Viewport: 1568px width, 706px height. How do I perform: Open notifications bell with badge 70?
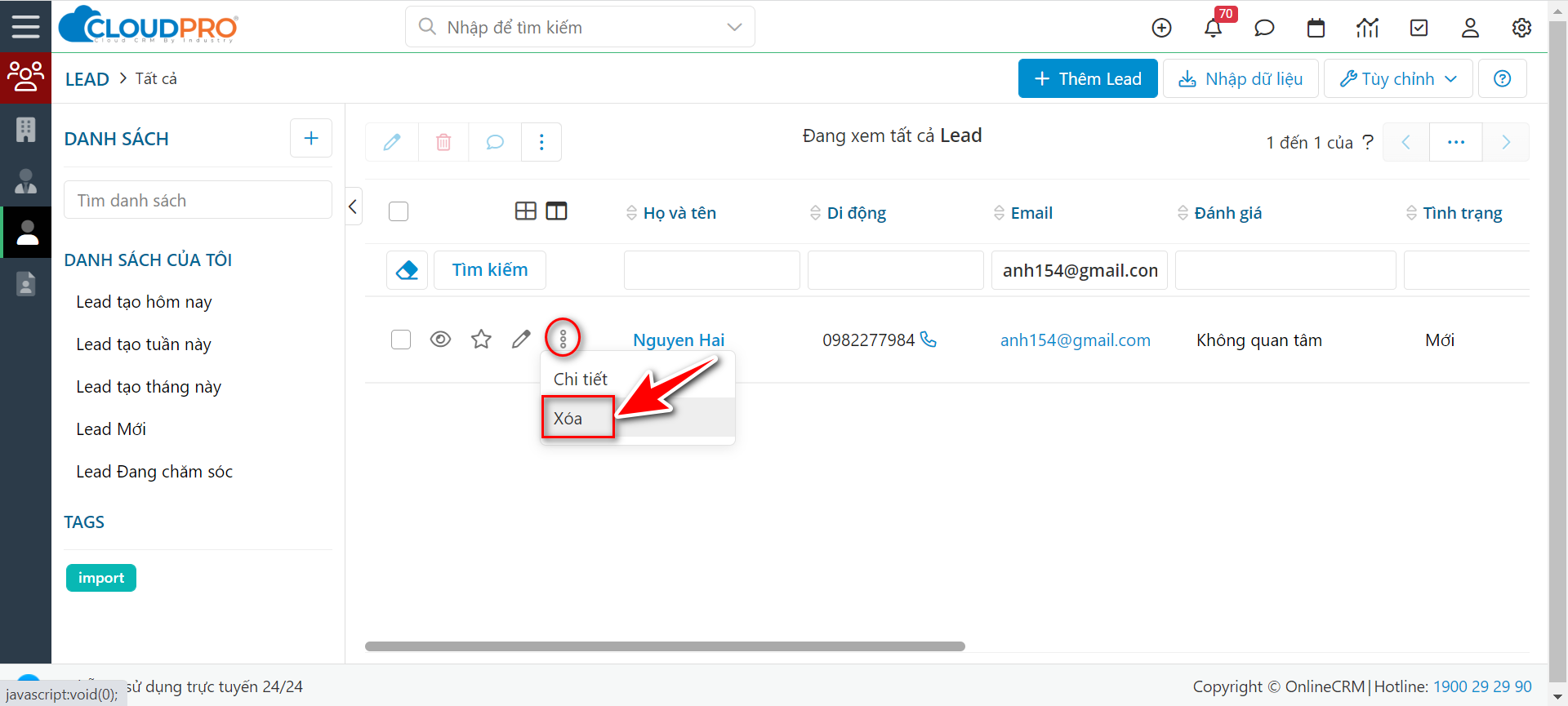[1214, 28]
